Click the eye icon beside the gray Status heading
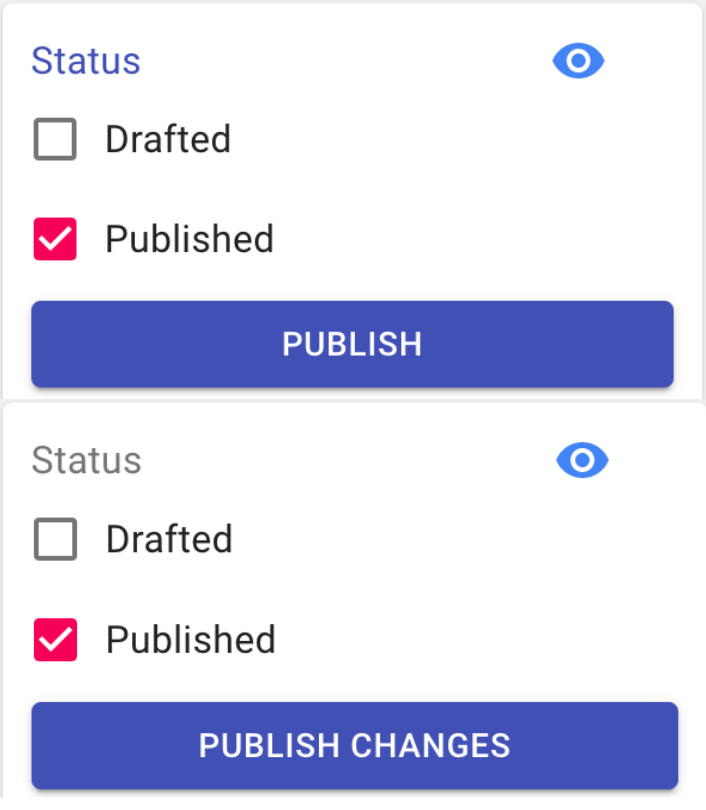706x810 pixels. (x=582, y=460)
